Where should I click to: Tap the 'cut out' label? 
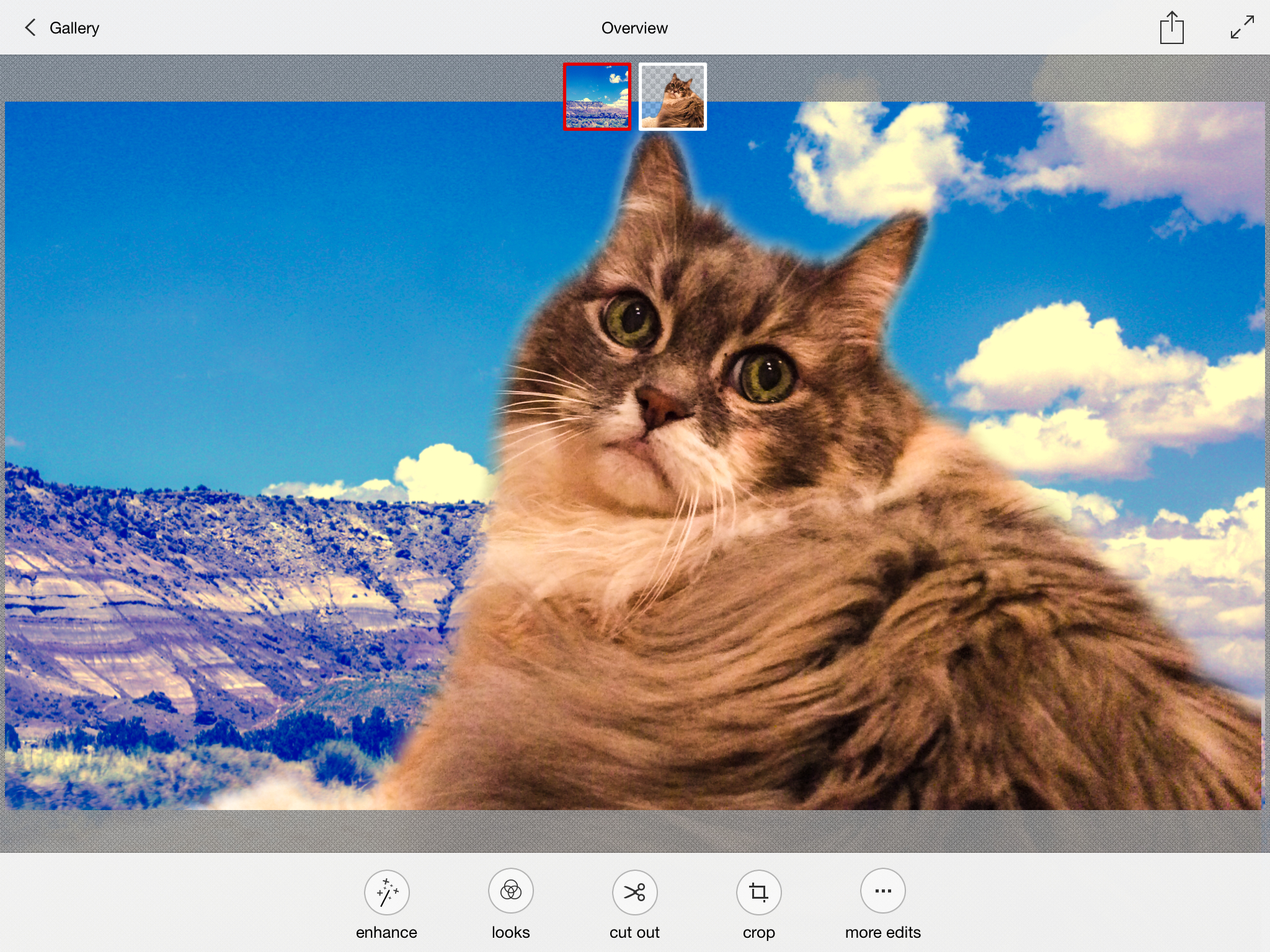pos(634,932)
